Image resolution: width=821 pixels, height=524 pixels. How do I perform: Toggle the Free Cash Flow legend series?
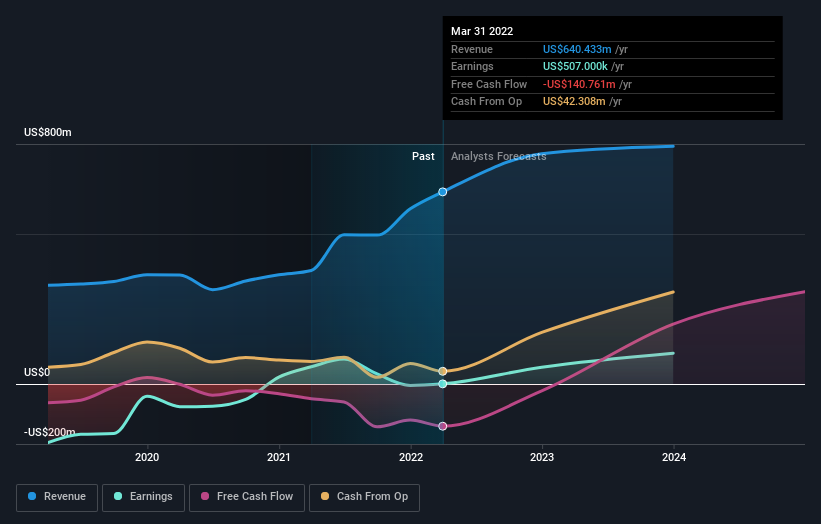point(247,497)
